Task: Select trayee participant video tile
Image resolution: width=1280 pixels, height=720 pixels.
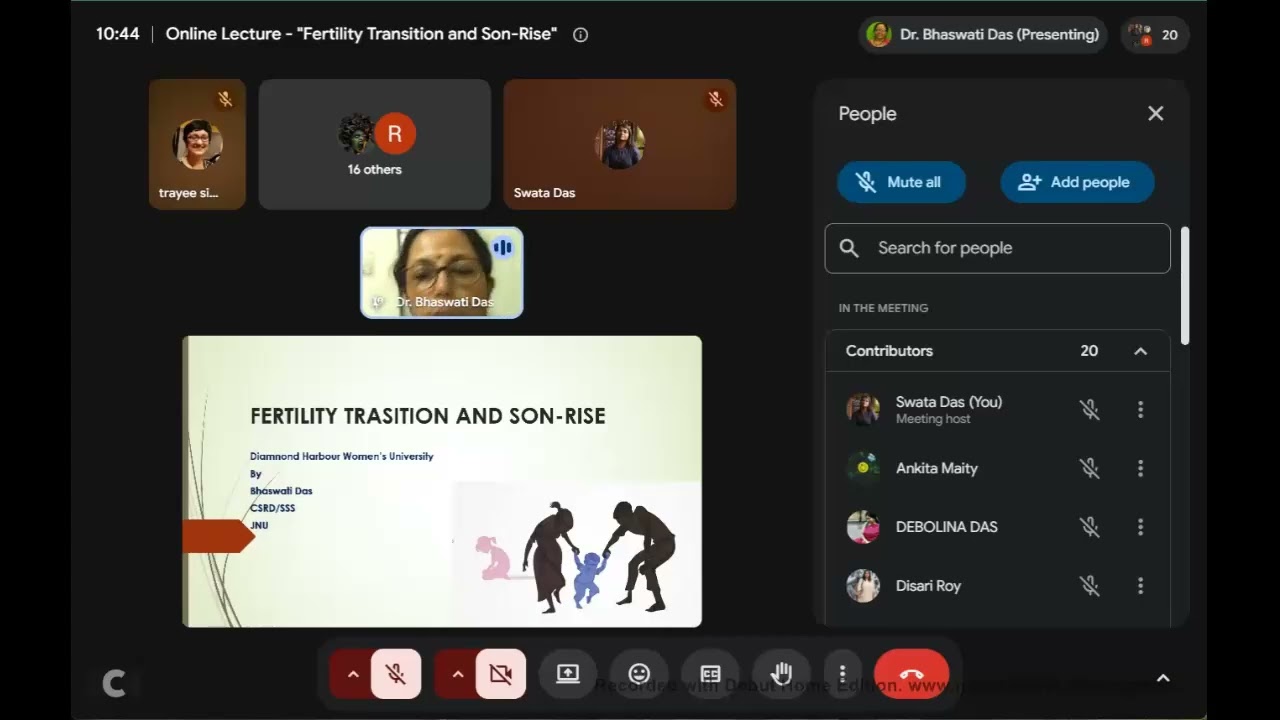Action: [197, 144]
